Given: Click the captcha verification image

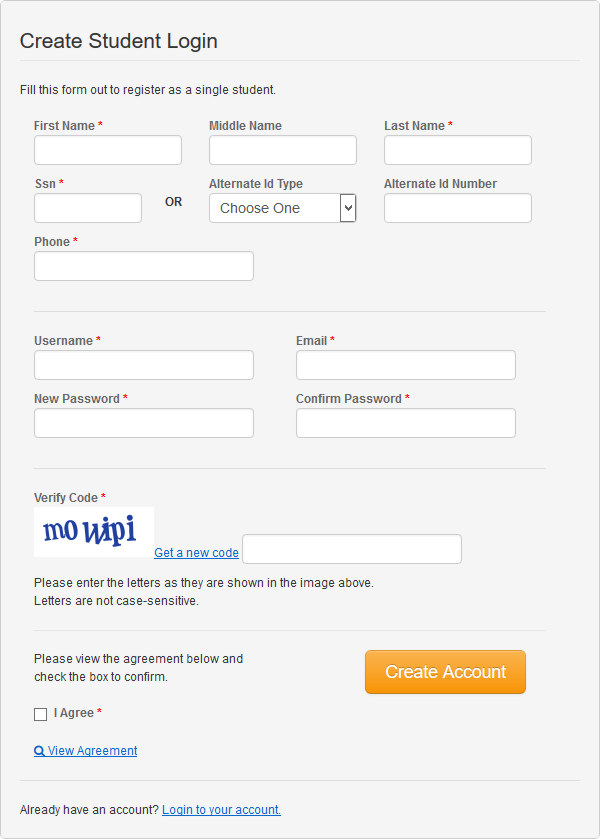Looking at the screenshot, I should point(94,532).
